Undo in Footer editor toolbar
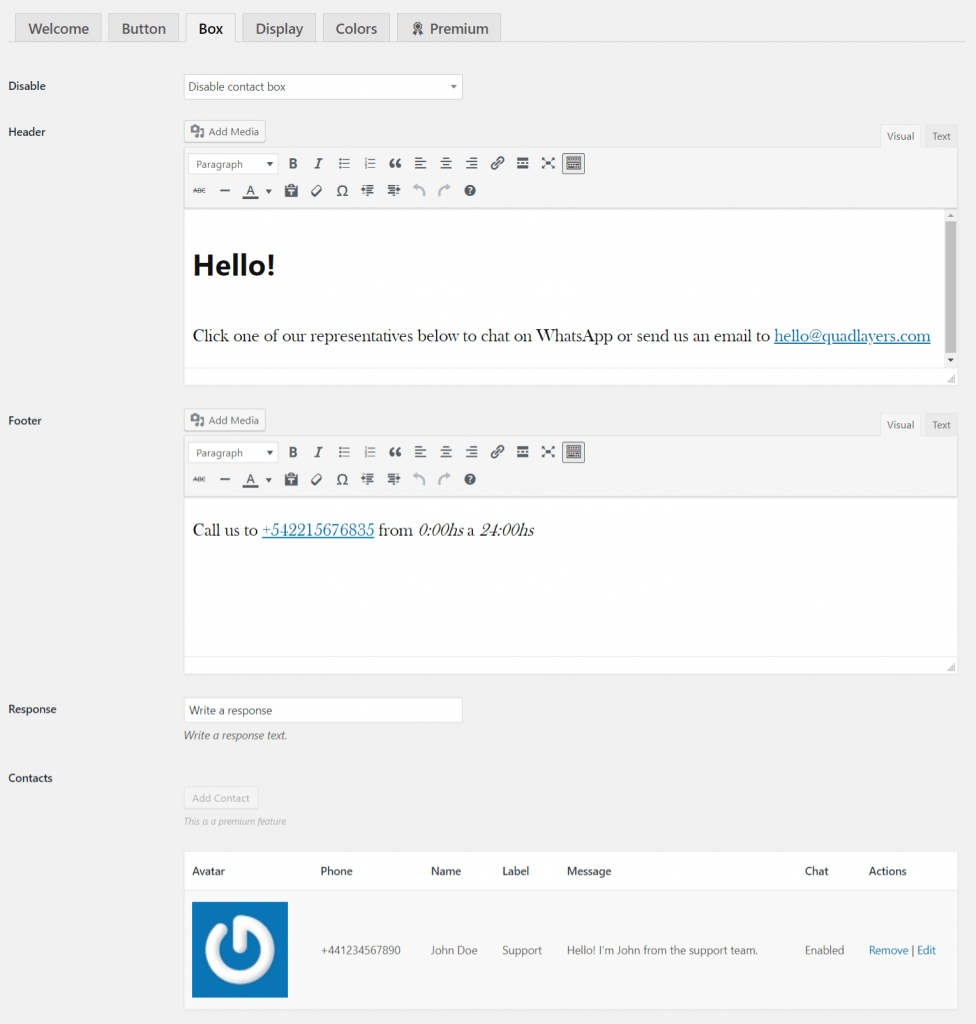The image size is (976, 1024). [x=419, y=479]
